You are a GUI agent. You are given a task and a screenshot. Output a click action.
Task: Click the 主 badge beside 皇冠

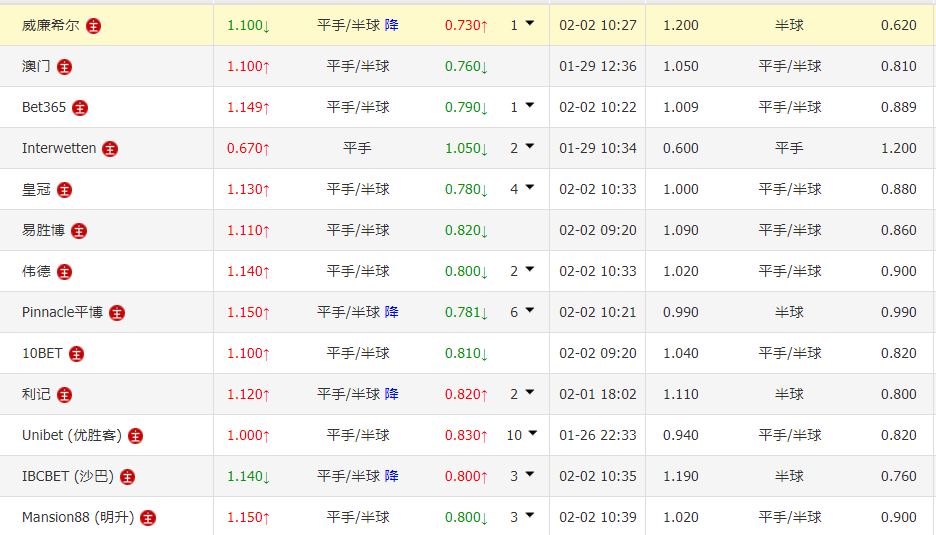pyautogui.click(x=64, y=190)
